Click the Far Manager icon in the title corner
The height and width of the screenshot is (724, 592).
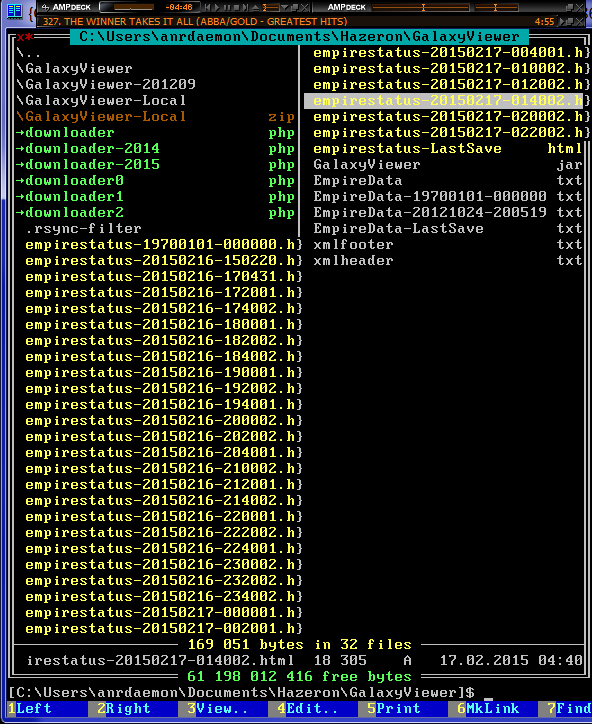point(15,10)
